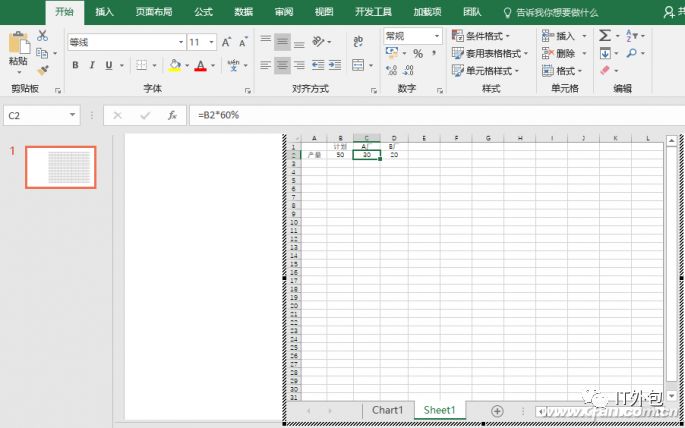This screenshot has width=685, height=428.
Task: Click the Name Box showing C2
Action: 41,115
